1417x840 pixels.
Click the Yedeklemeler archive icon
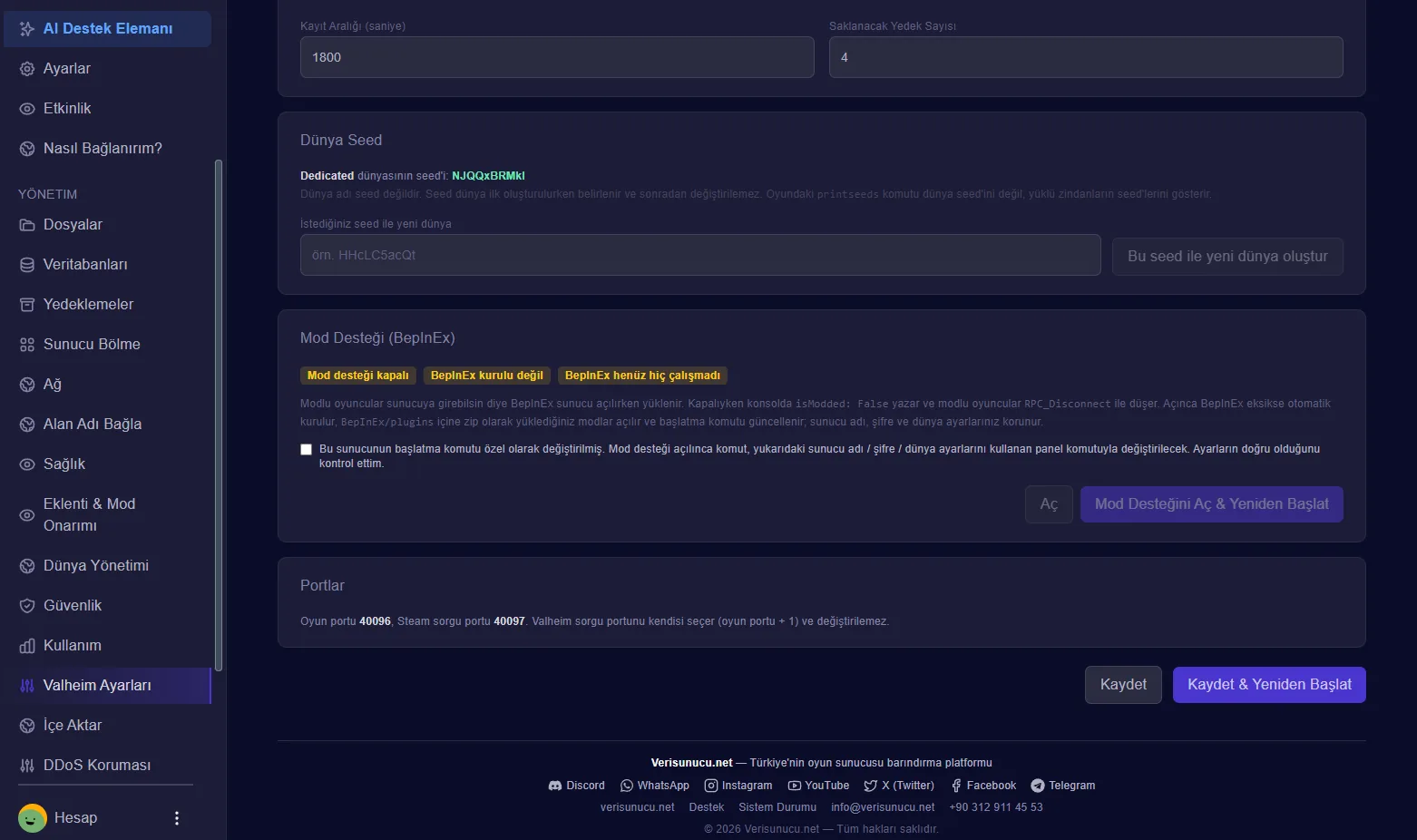point(27,305)
